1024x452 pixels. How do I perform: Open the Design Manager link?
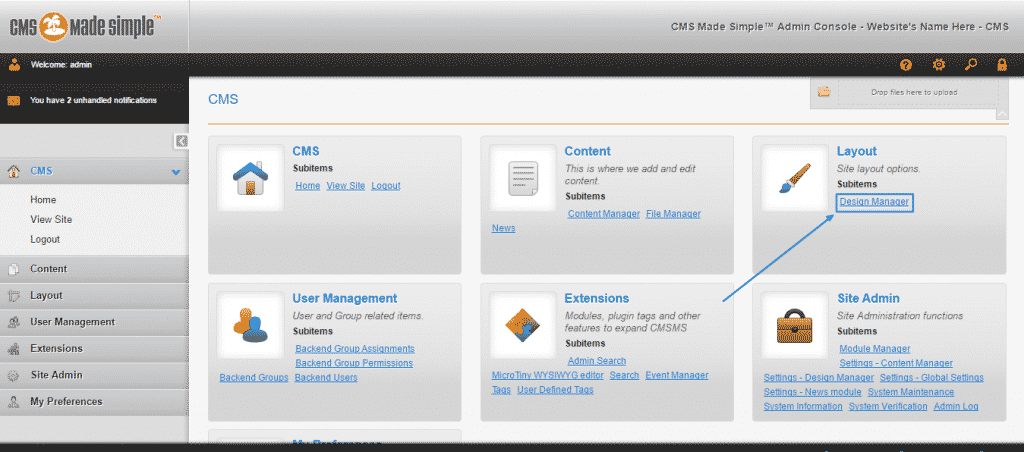pos(874,202)
